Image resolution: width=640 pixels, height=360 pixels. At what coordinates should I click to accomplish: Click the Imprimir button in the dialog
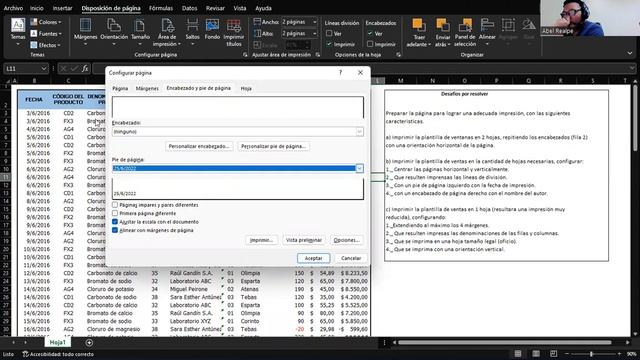pos(261,240)
